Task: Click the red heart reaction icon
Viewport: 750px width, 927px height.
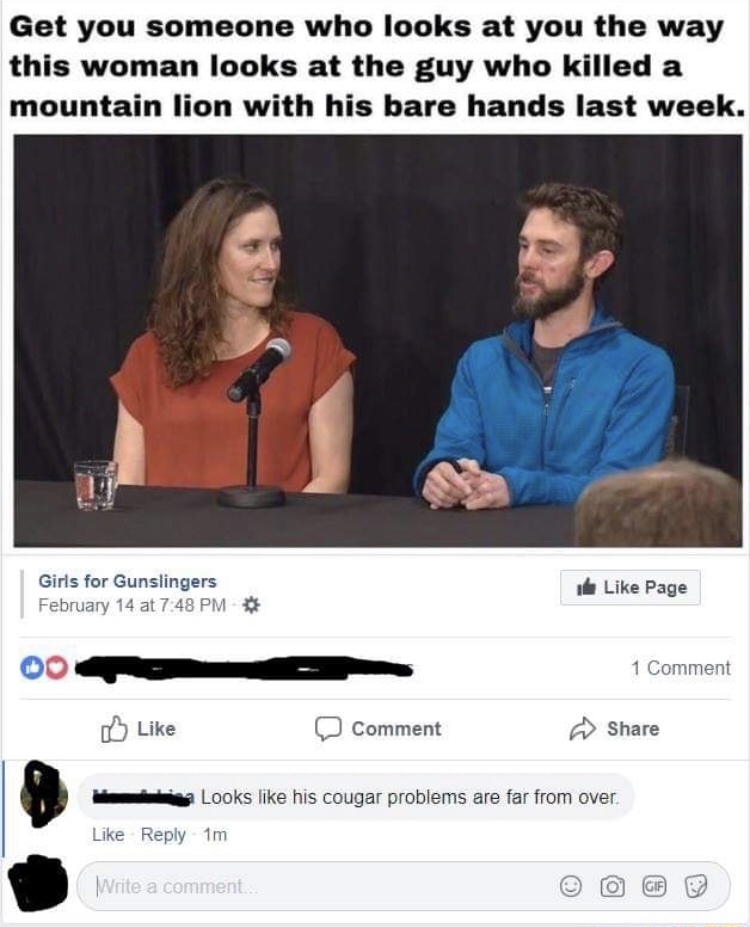Action: pos(56,668)
